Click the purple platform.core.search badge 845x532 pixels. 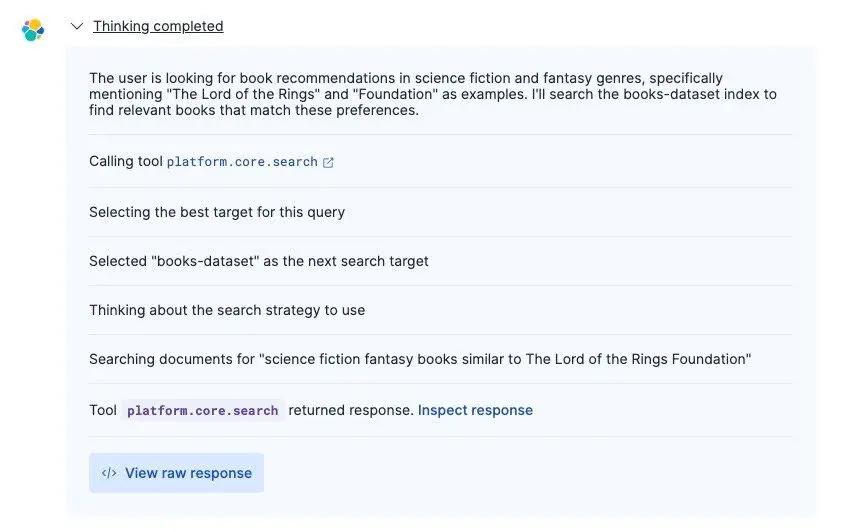click(x=203, y=411)
